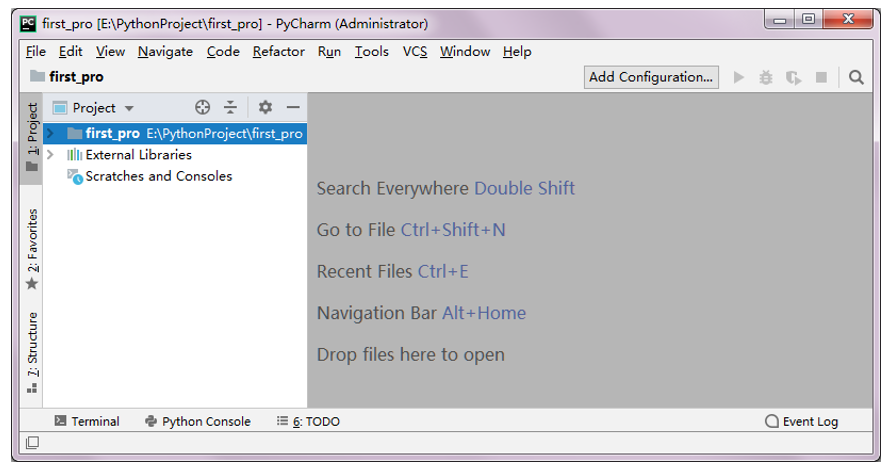Image resolution: width=895 pixels, height=474 pixels.
Task: Toggle the 7: Structure side tab
Action: (32, 352)
